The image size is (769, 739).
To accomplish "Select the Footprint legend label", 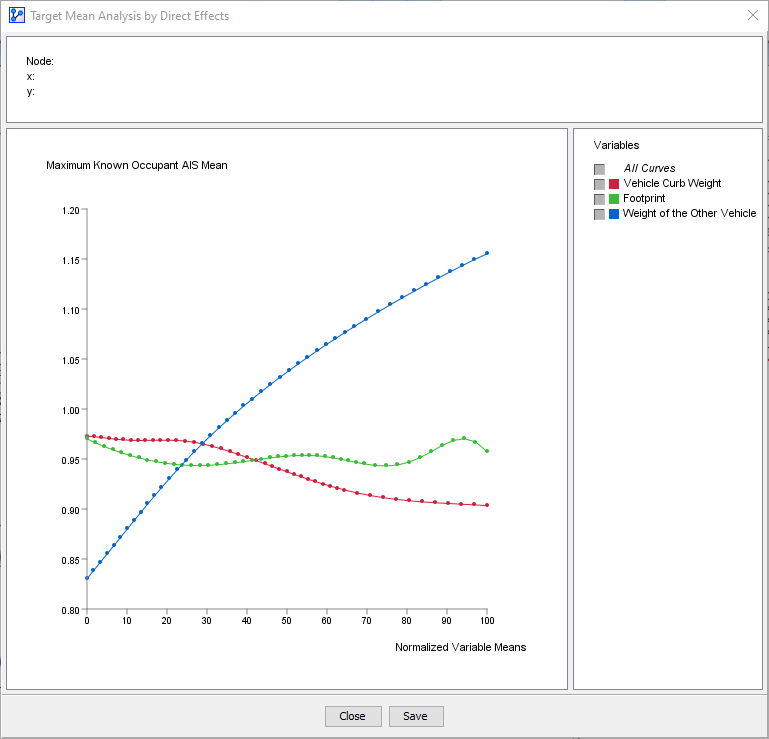I will coord(644,198).
